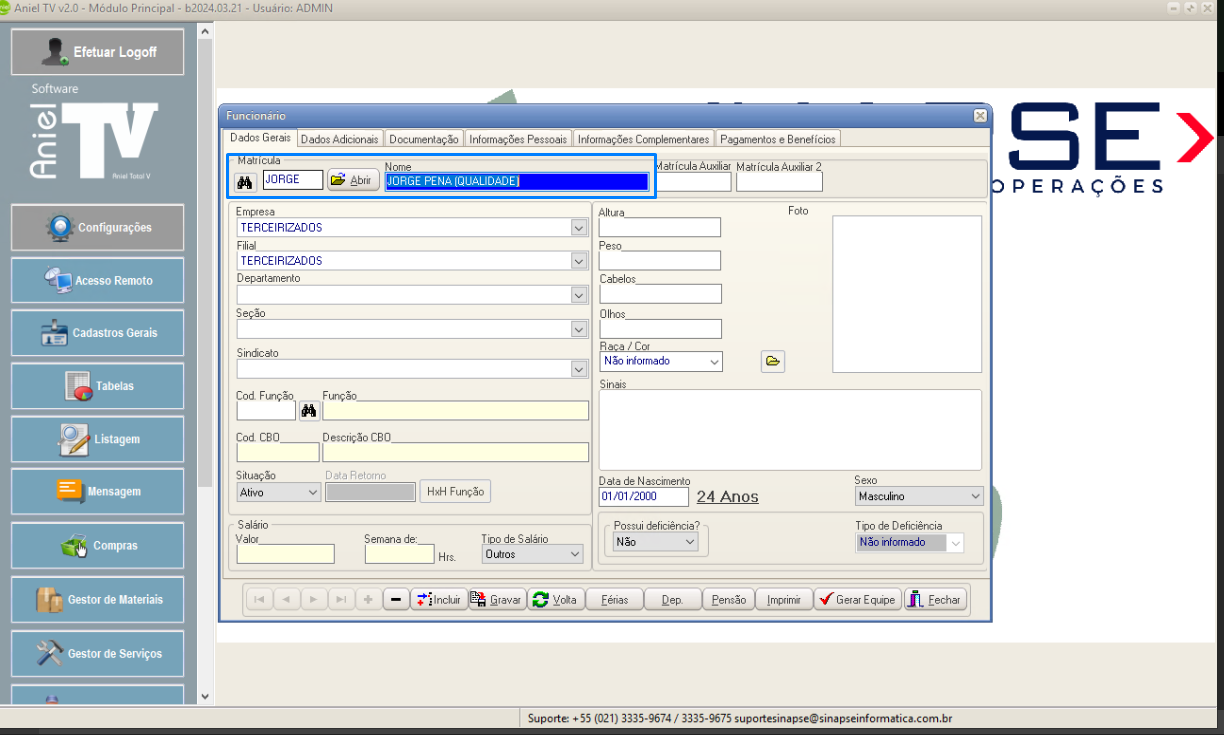Expand the Empresa dropdown
Screen dimensions: 1224x735
click(x=578, y=228)
